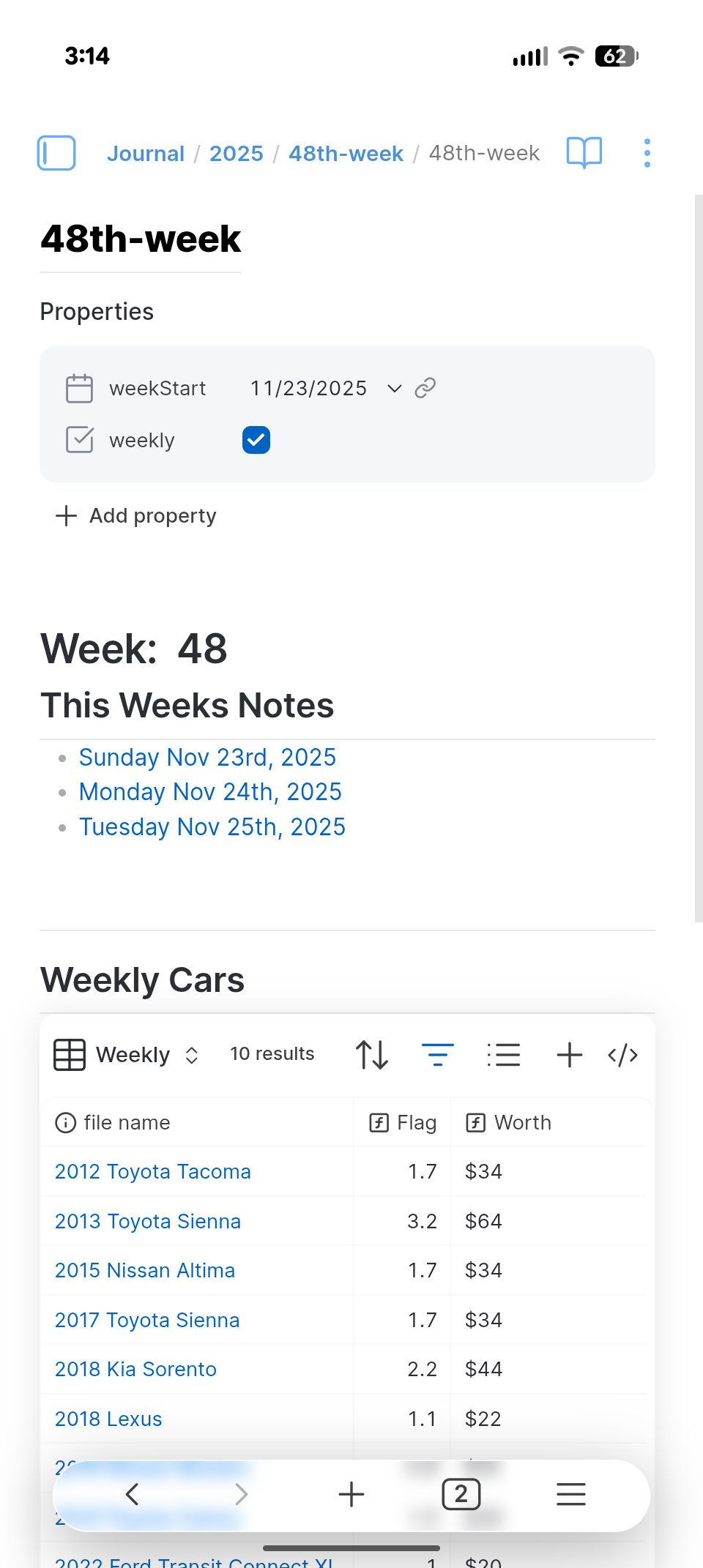Toggle the weekly checkbox off
Screen dimensions: 703x1568
coord(256,440)
